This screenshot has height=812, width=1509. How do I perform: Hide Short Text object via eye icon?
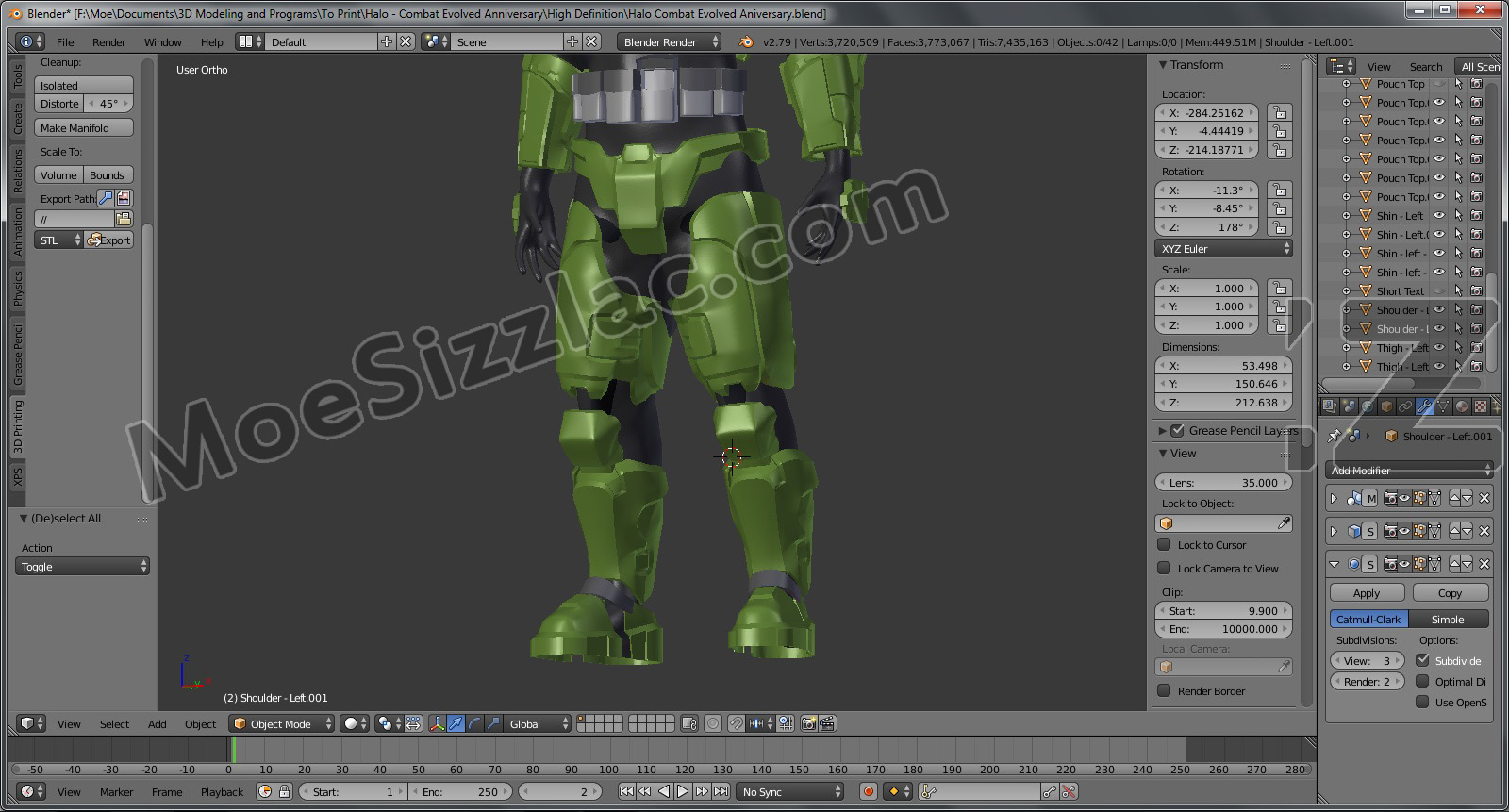[1439, 291]
